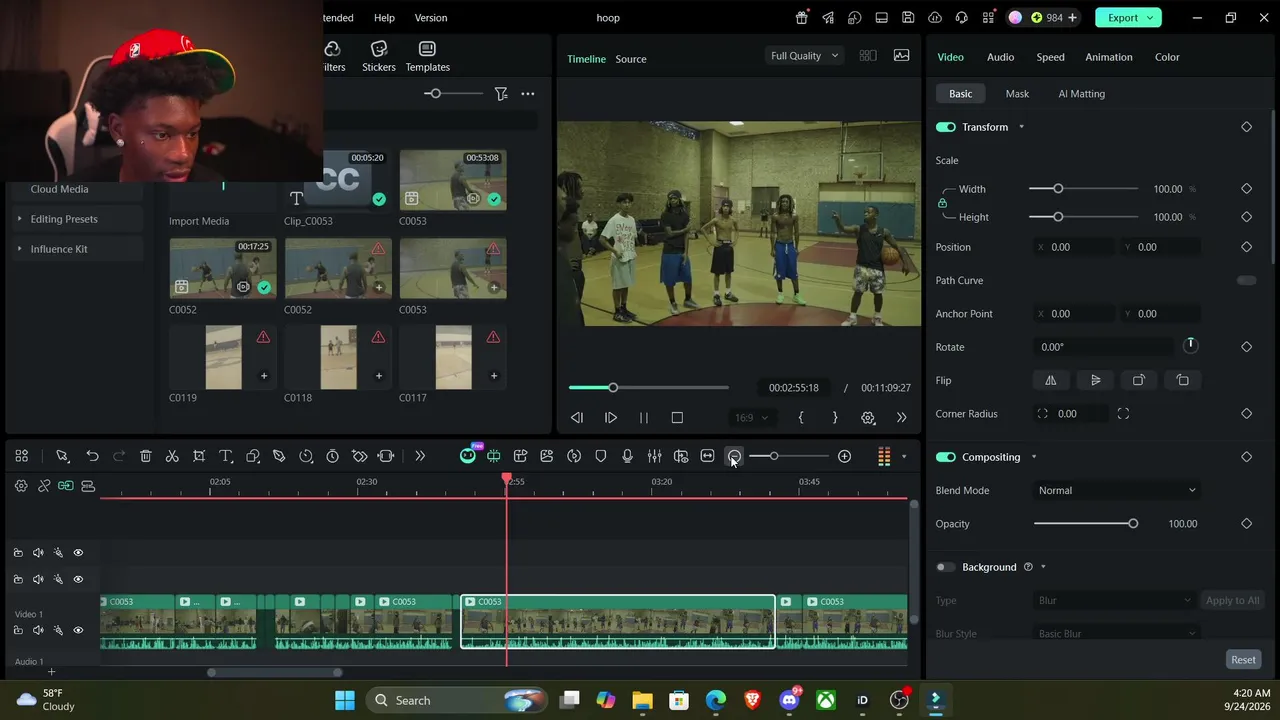Open the Full Quality dropdown
This screenshot has height=720, width=1280.
[x=804, y=56]
